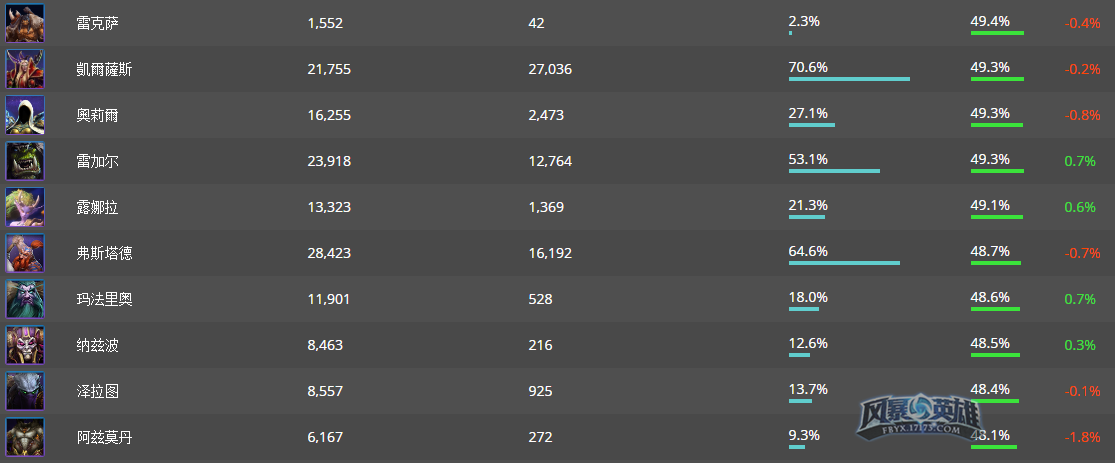Click the 弗斯塔德 hero portrait icon
This screenshot has height=463, width=1115.
(x=25, y=252)
